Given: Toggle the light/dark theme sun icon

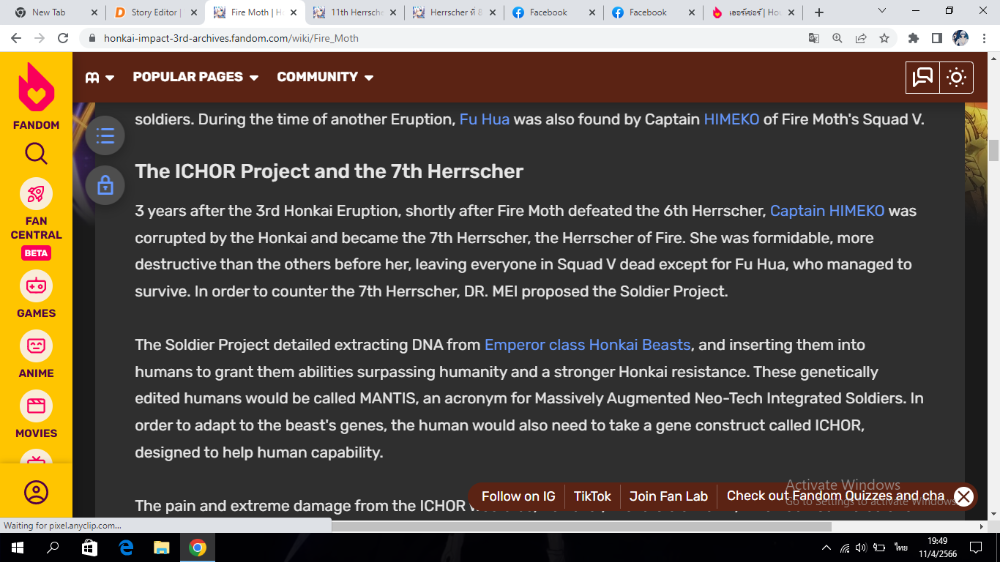Looking at the screenshot, I should click(956, 77).
